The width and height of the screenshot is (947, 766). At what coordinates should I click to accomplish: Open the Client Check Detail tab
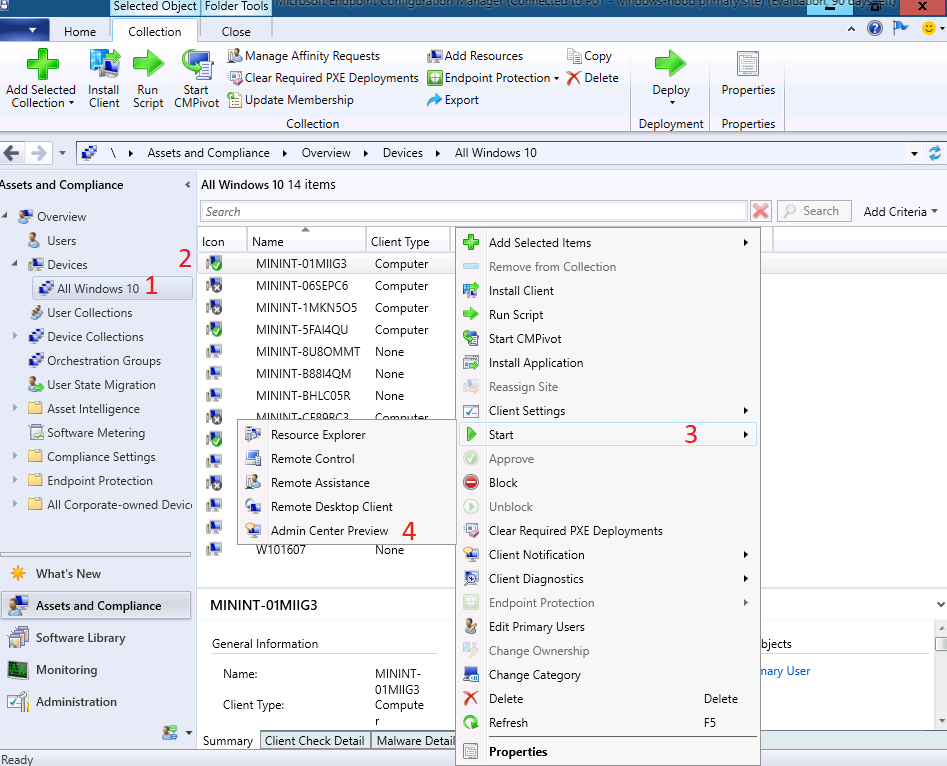pos(315,741)
